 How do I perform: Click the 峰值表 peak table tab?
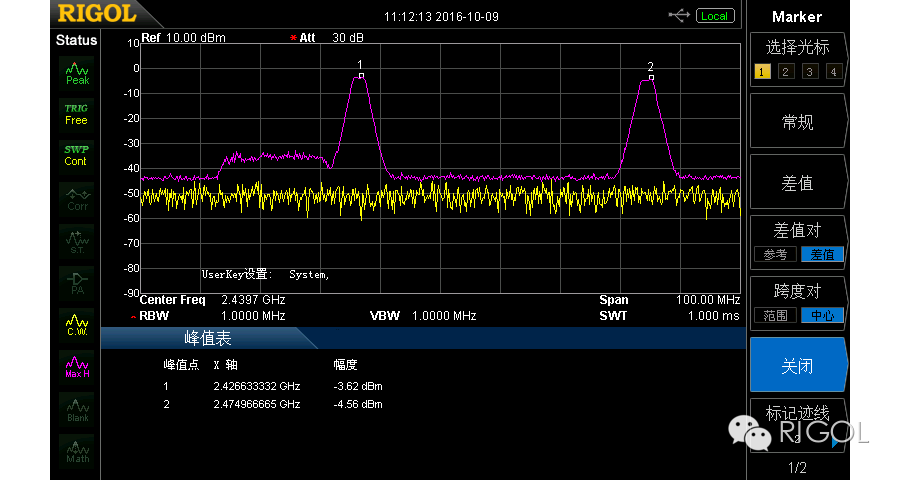click(208, 338)
